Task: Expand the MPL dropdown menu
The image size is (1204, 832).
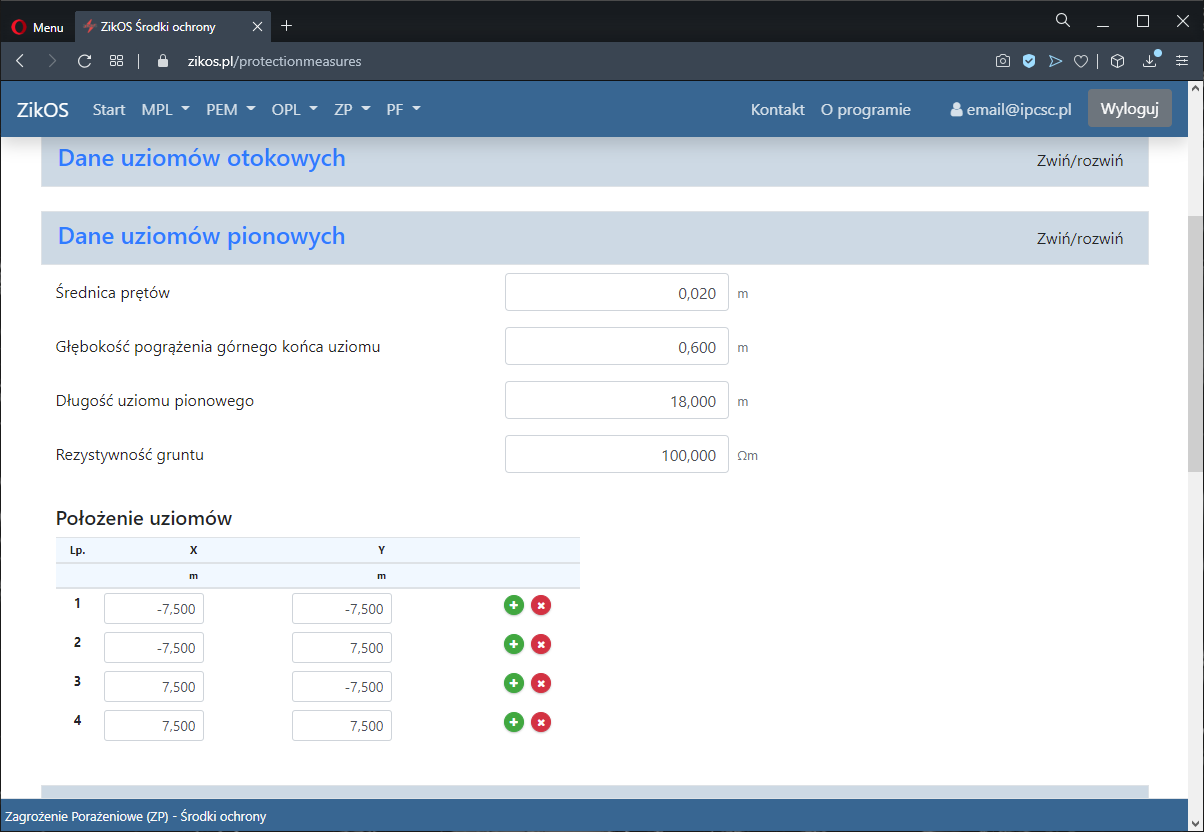Action: pos(165,110)
